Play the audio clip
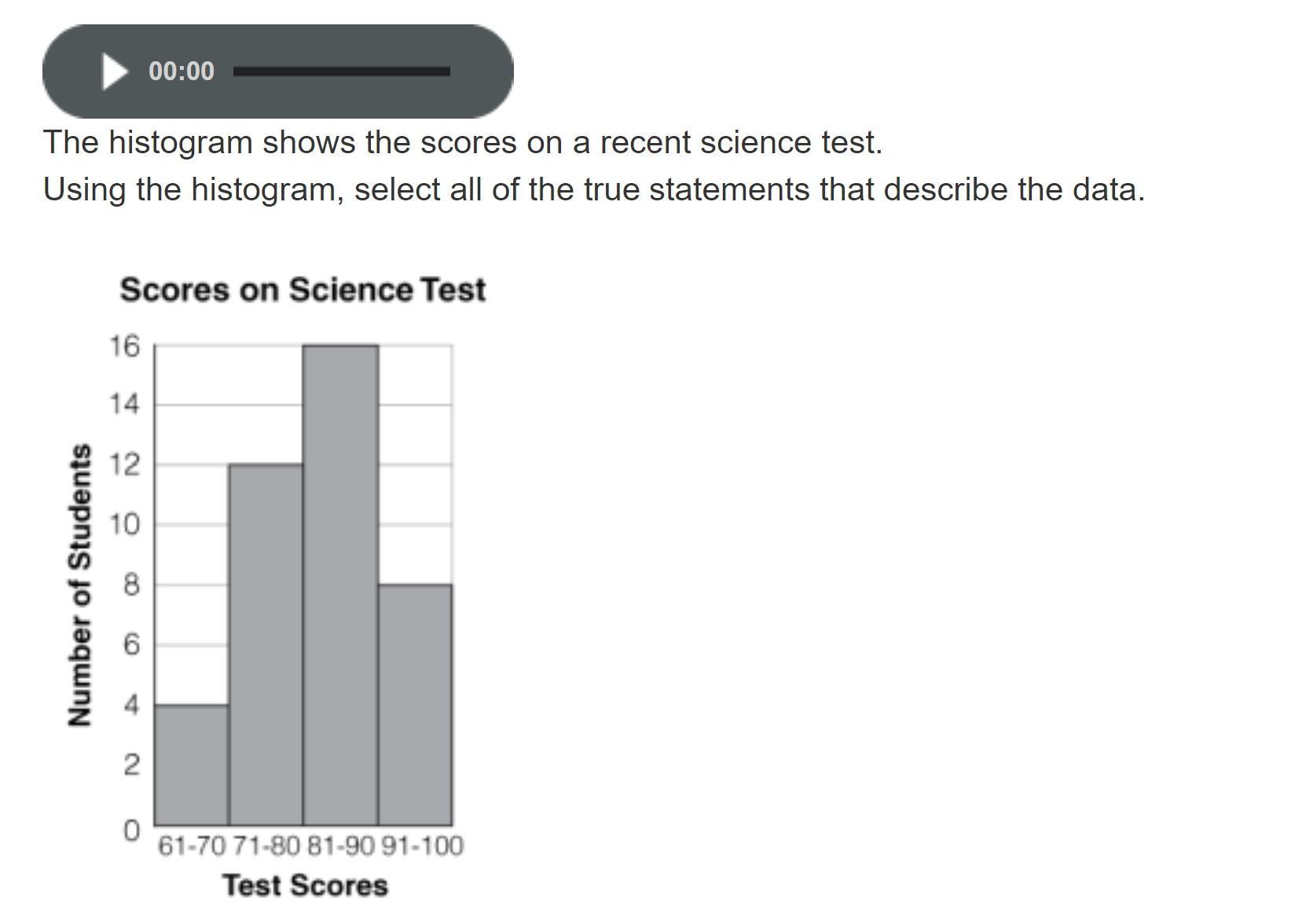This screenshot has height=924, width=1306. click(x=115, y=71)
